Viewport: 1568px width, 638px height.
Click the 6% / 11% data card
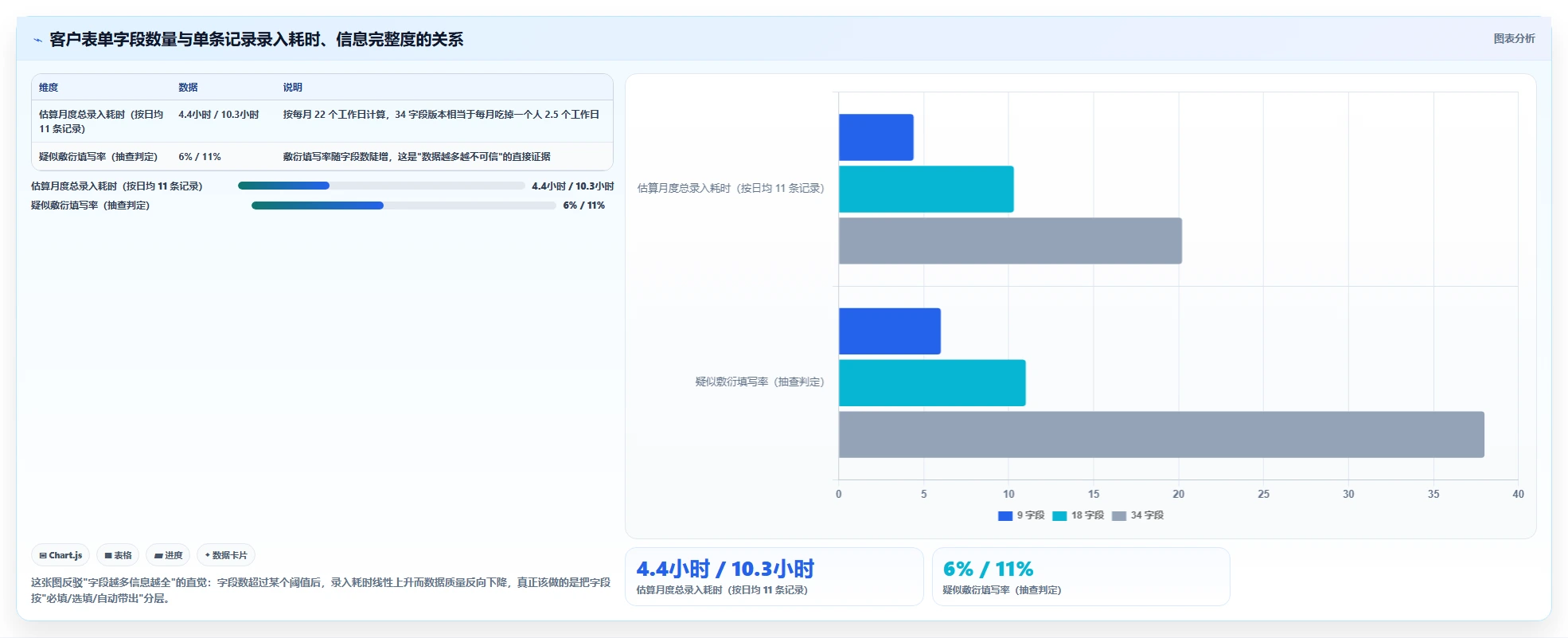click(x=1081, y=577)
